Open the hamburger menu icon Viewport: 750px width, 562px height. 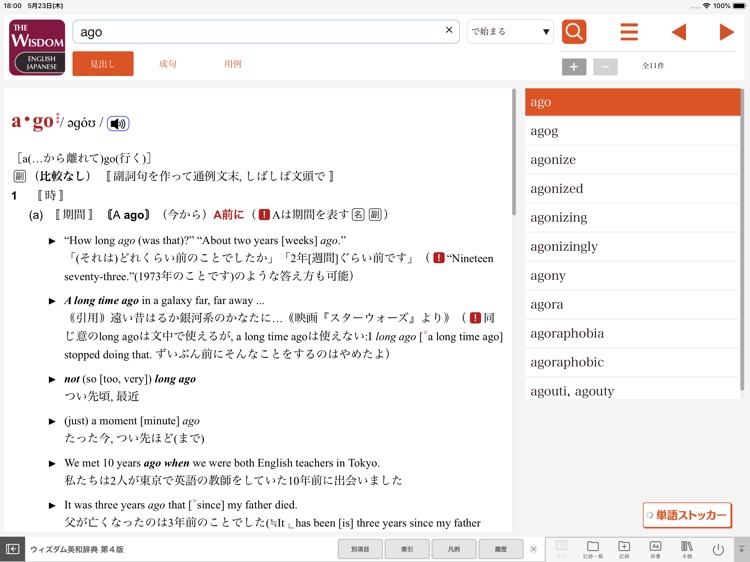629,32
